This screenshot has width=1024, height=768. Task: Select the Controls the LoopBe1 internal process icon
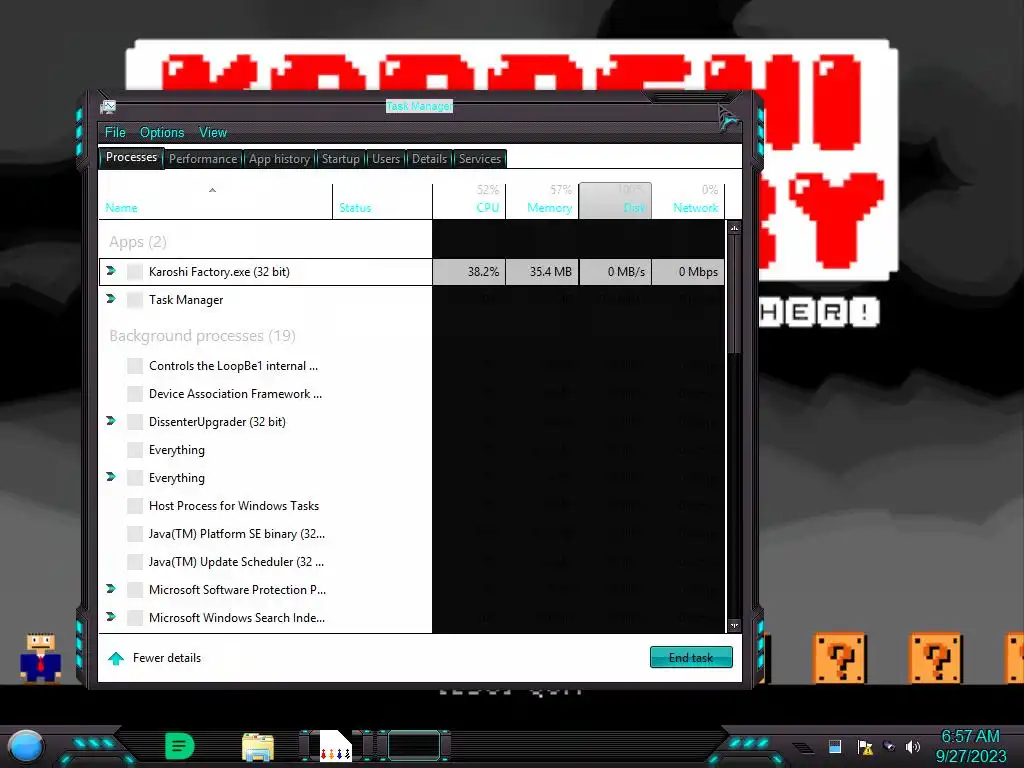[x=135, y=366]
